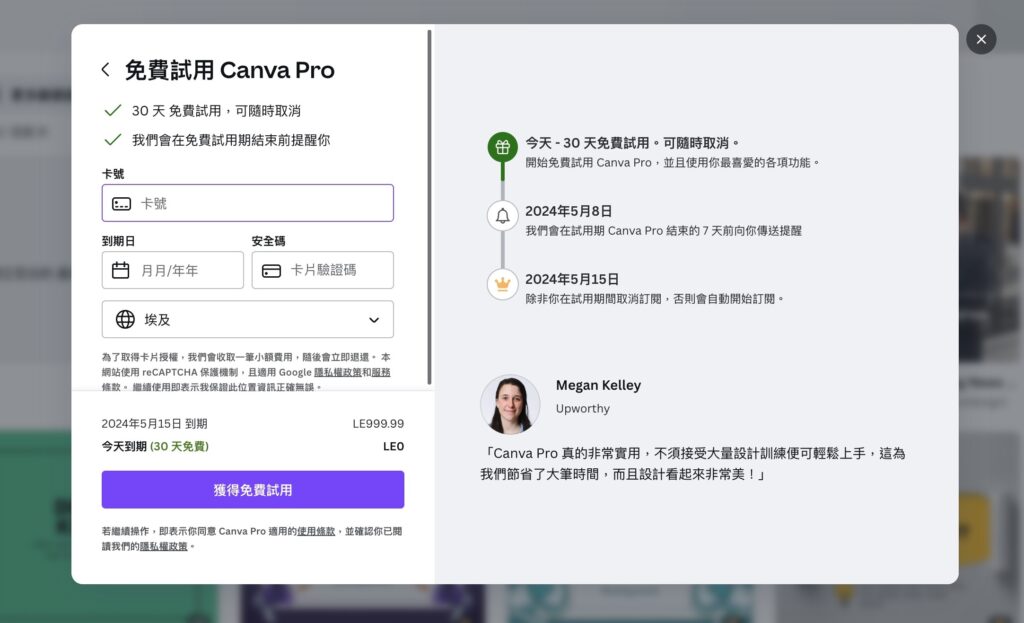This screenshot has width=1024, height=623.
Task: Click the globe icon in the country selector
Action: click(x=124, y=319)
